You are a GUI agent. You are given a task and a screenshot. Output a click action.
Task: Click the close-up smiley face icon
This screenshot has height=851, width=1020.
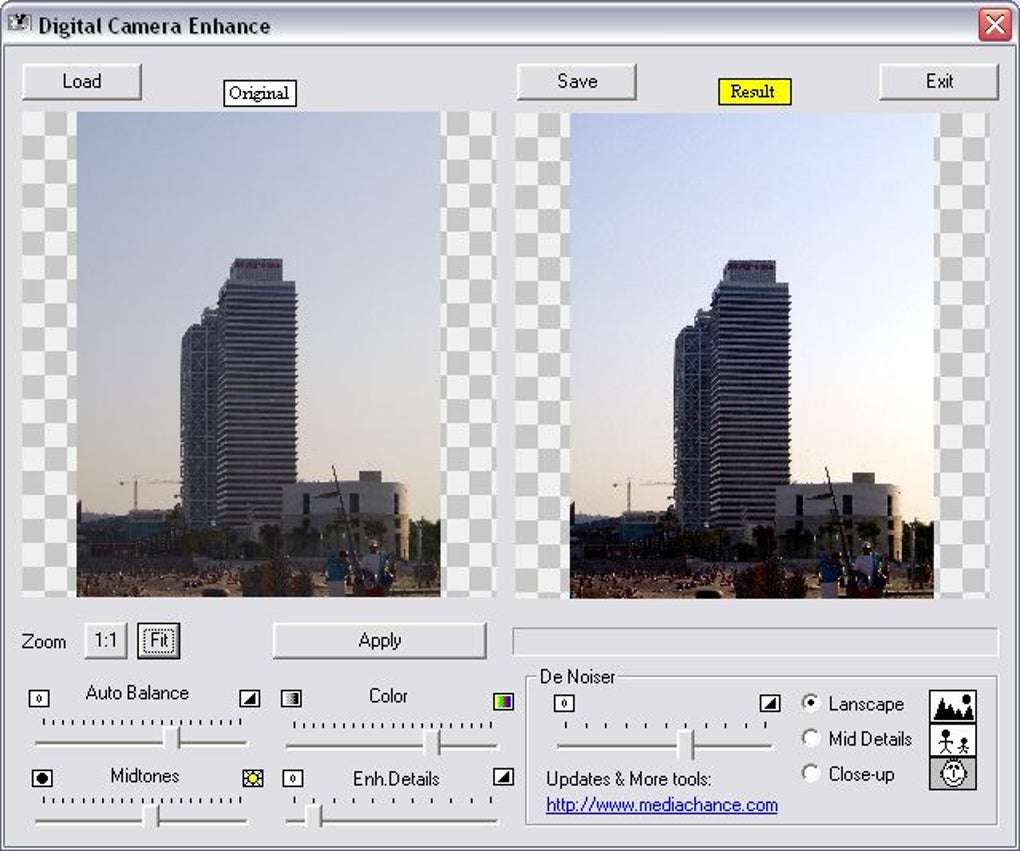[x=952, y=774]
